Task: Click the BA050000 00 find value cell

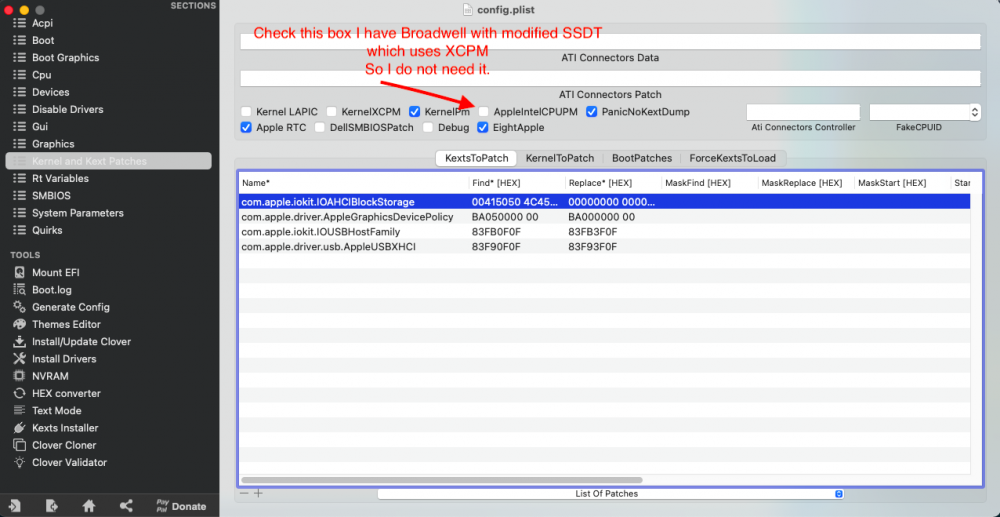Action: tap(505, 217)
